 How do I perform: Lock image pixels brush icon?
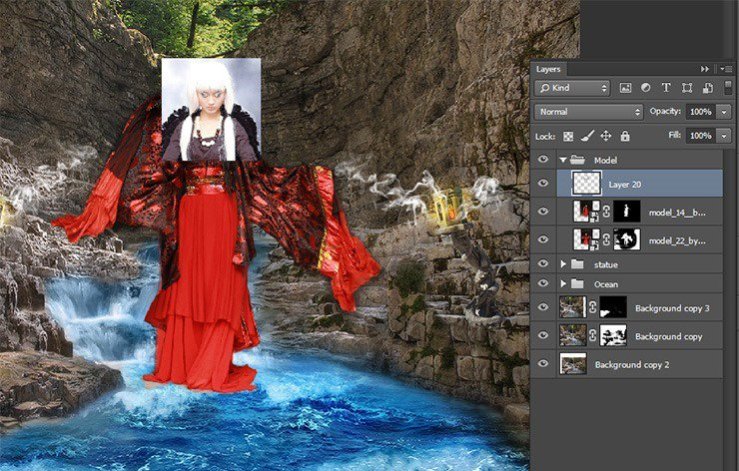[x=587, y=137]
